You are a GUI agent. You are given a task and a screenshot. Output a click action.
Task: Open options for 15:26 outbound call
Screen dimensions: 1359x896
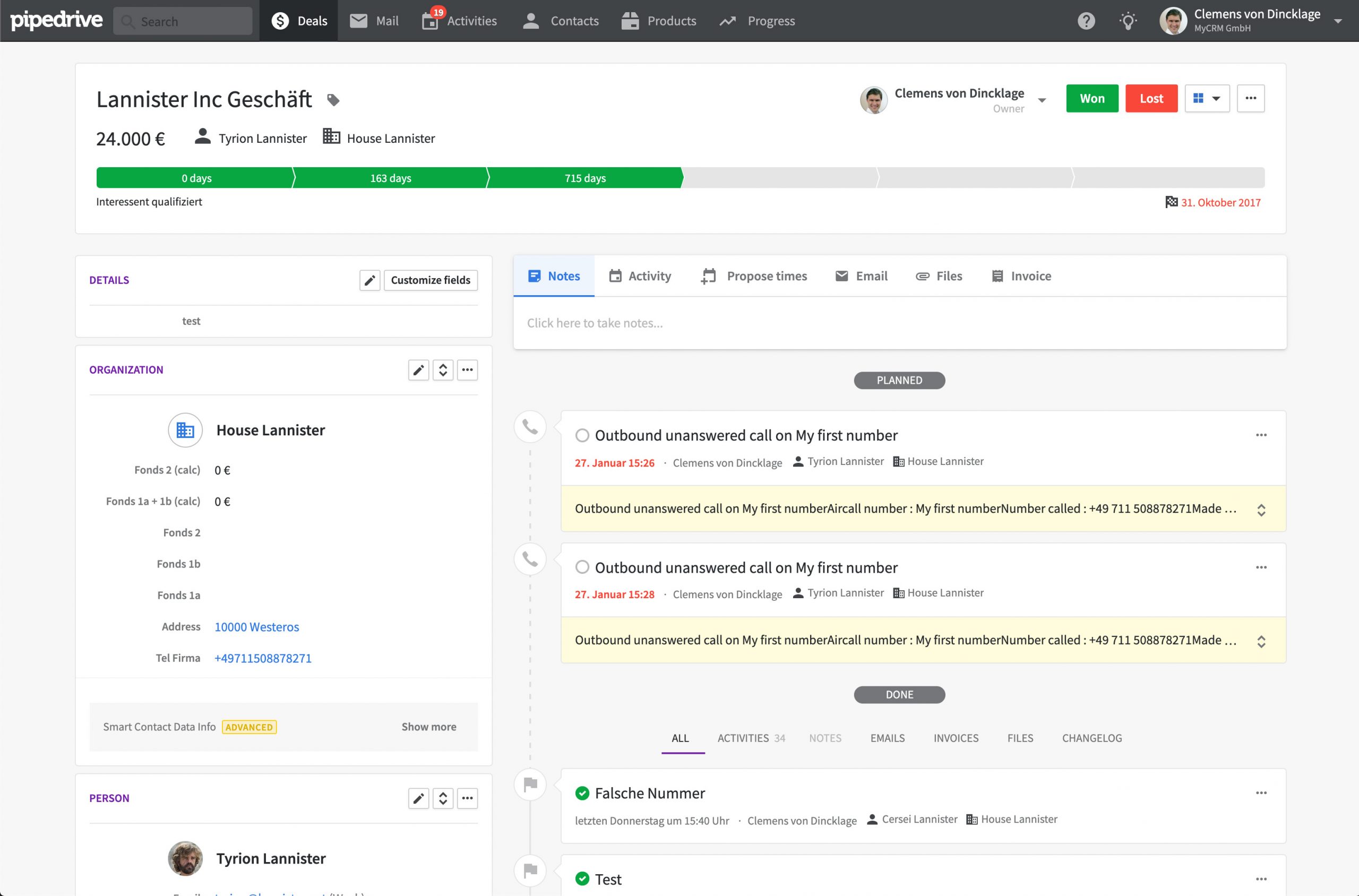pyautogui.click(x=1261, y=435)
